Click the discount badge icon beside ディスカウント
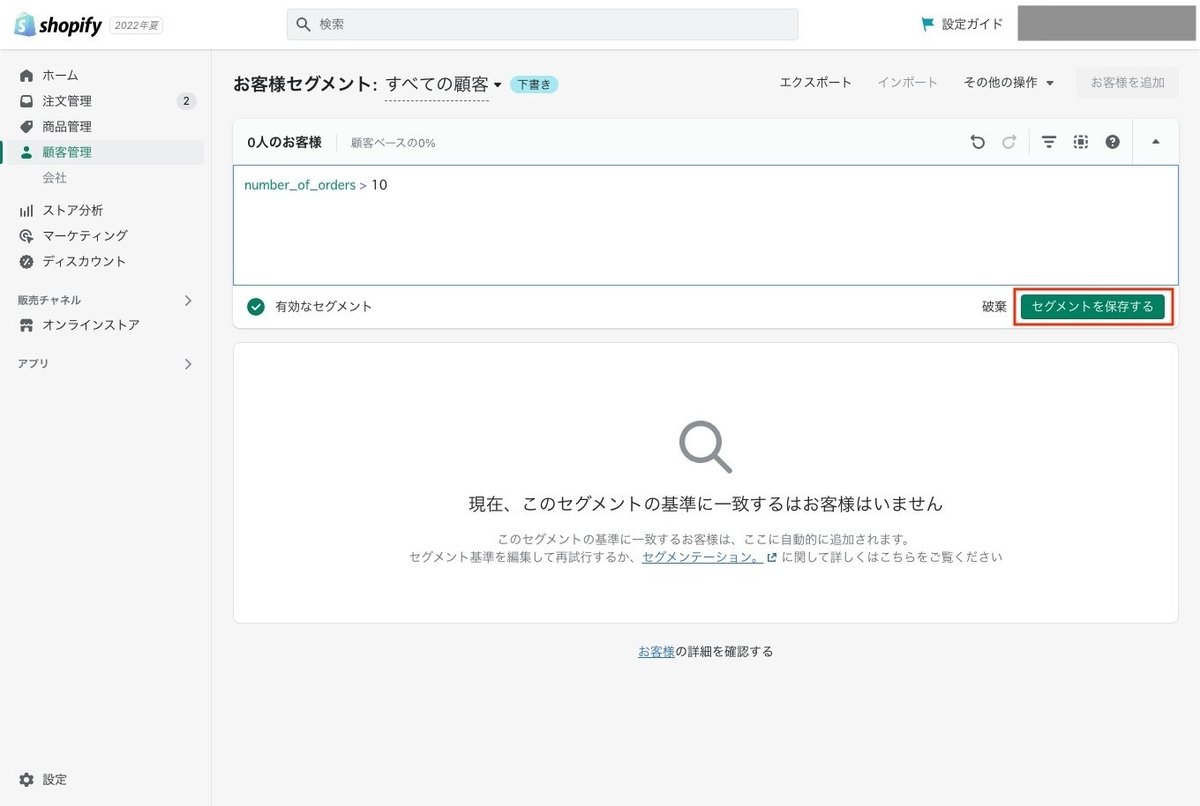1200x806 pixels. coord(27,261)
